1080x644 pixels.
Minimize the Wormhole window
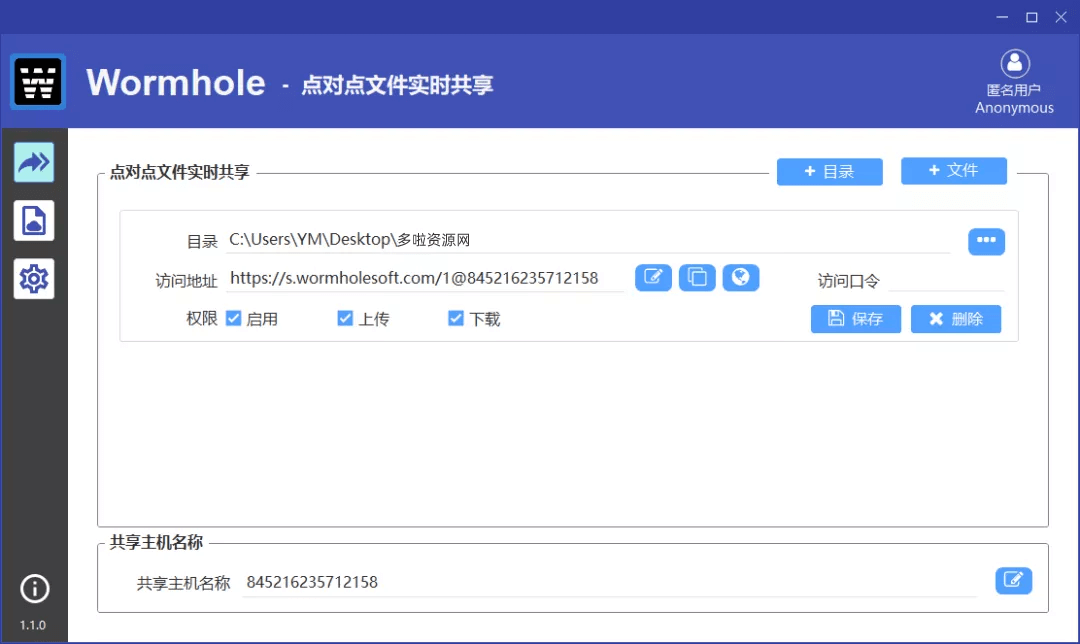tap(1002, 17)
